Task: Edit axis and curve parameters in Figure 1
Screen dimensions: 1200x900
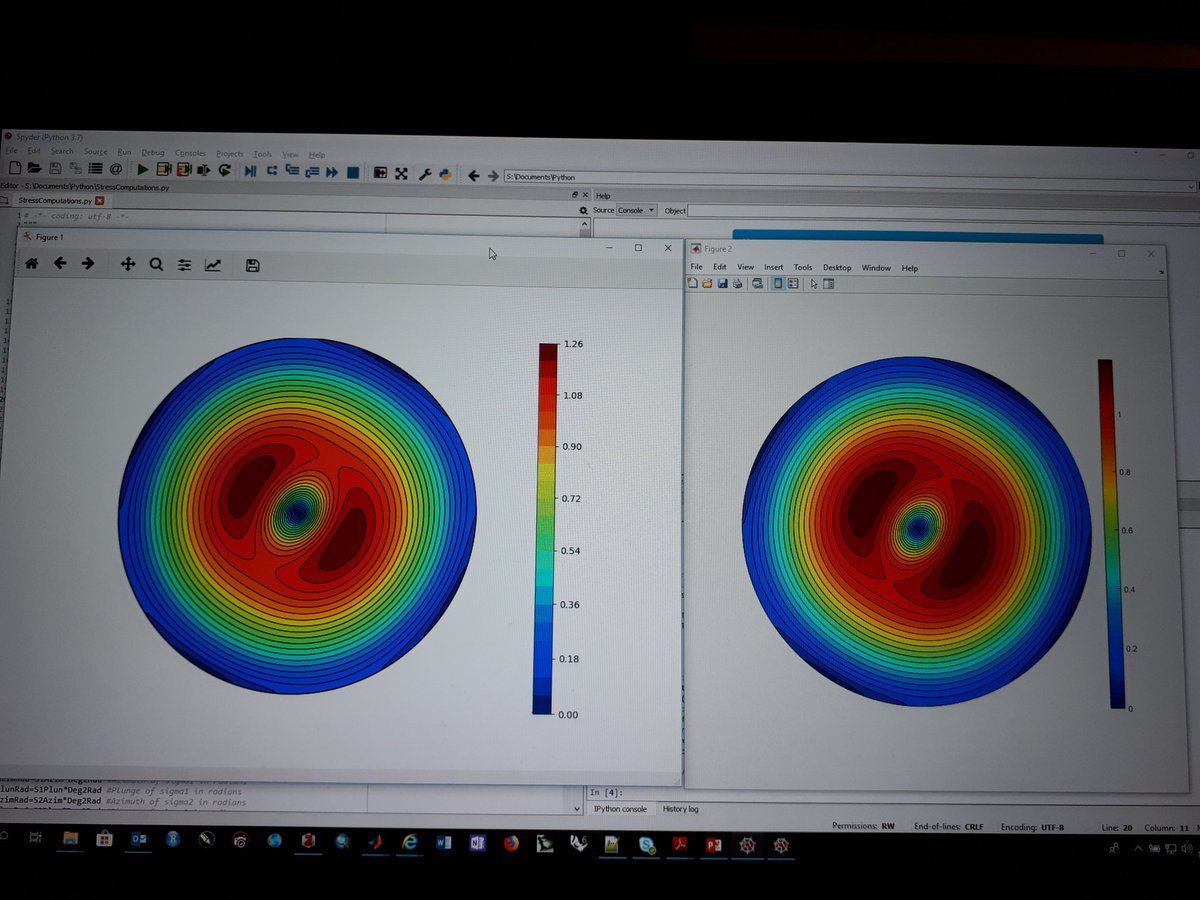Action: pyautogui.click(x=212, y=265)
